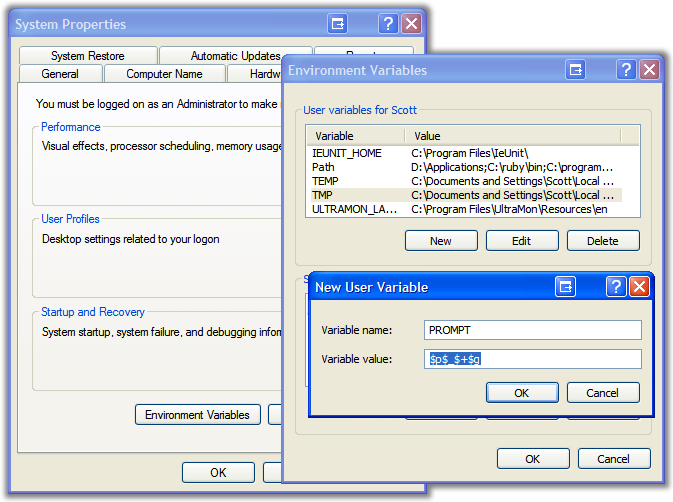Image resolution: width=673 pixels, height=502 pixels.
Task: Click the help icon in Environment Variables
Action: (x=626, y=69)
